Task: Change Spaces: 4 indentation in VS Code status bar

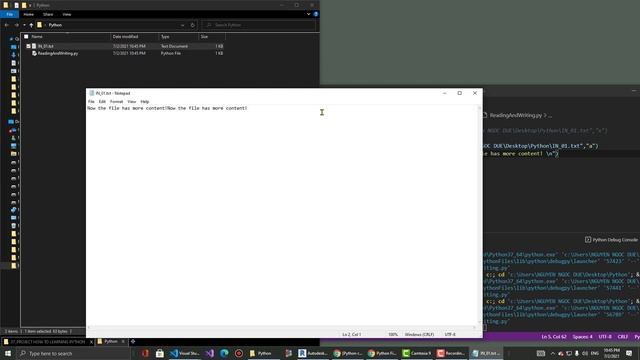Action: (582, 337)
